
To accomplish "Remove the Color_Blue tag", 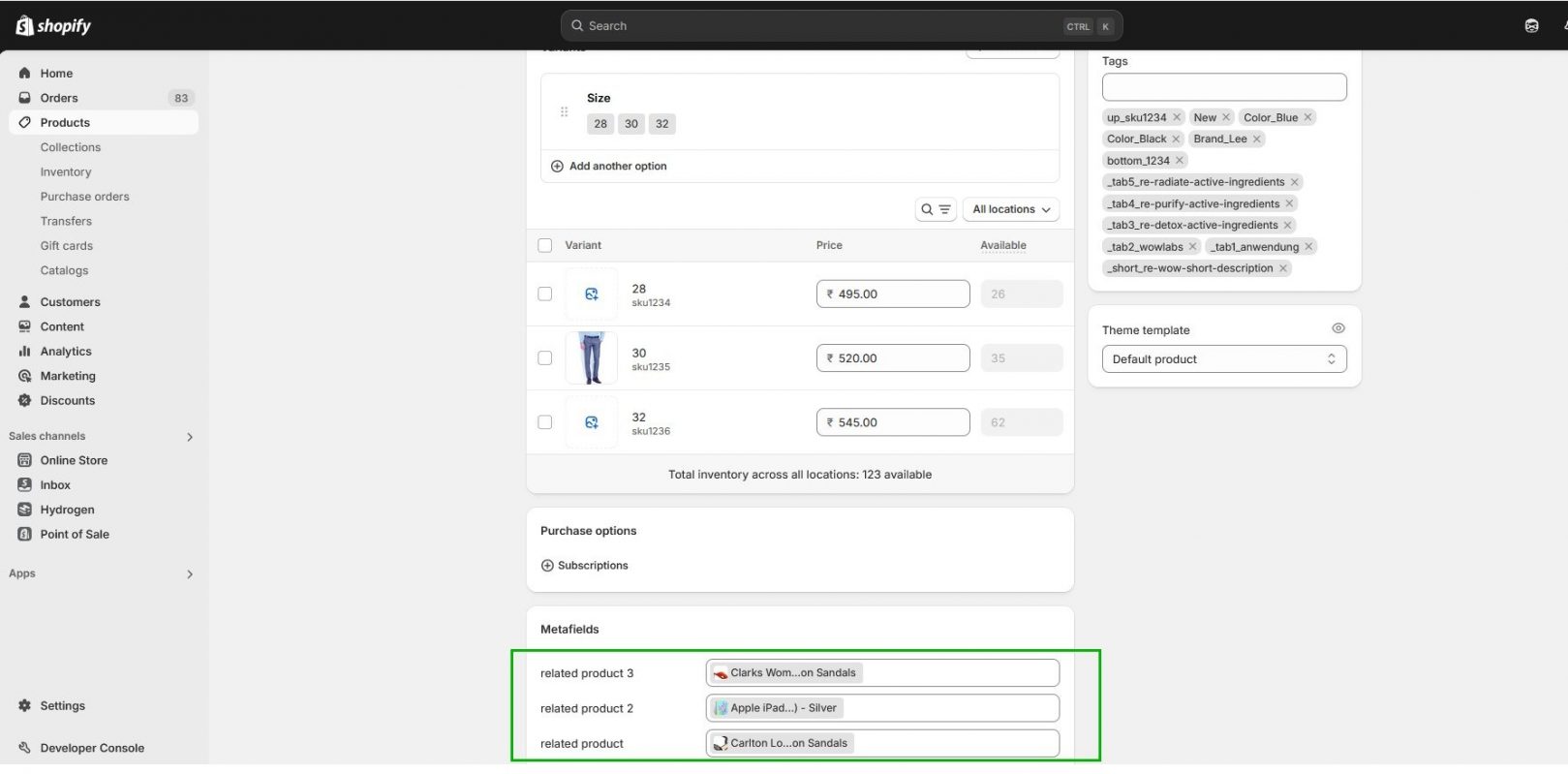I will click(1307, 117).
